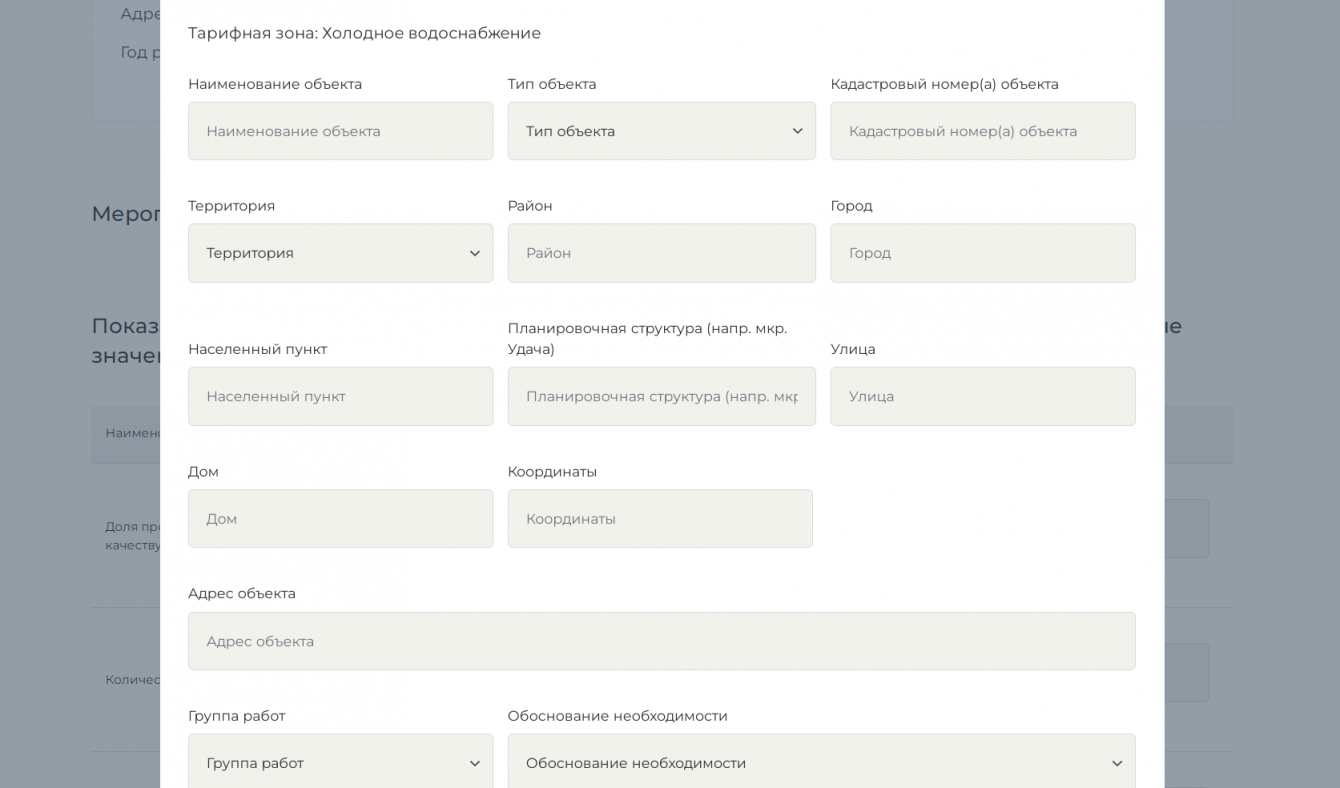This screenshot has height=788, width=1340.
Task: Click into Кадастровый номер(а) объекта input
Action: click(982, 131)
